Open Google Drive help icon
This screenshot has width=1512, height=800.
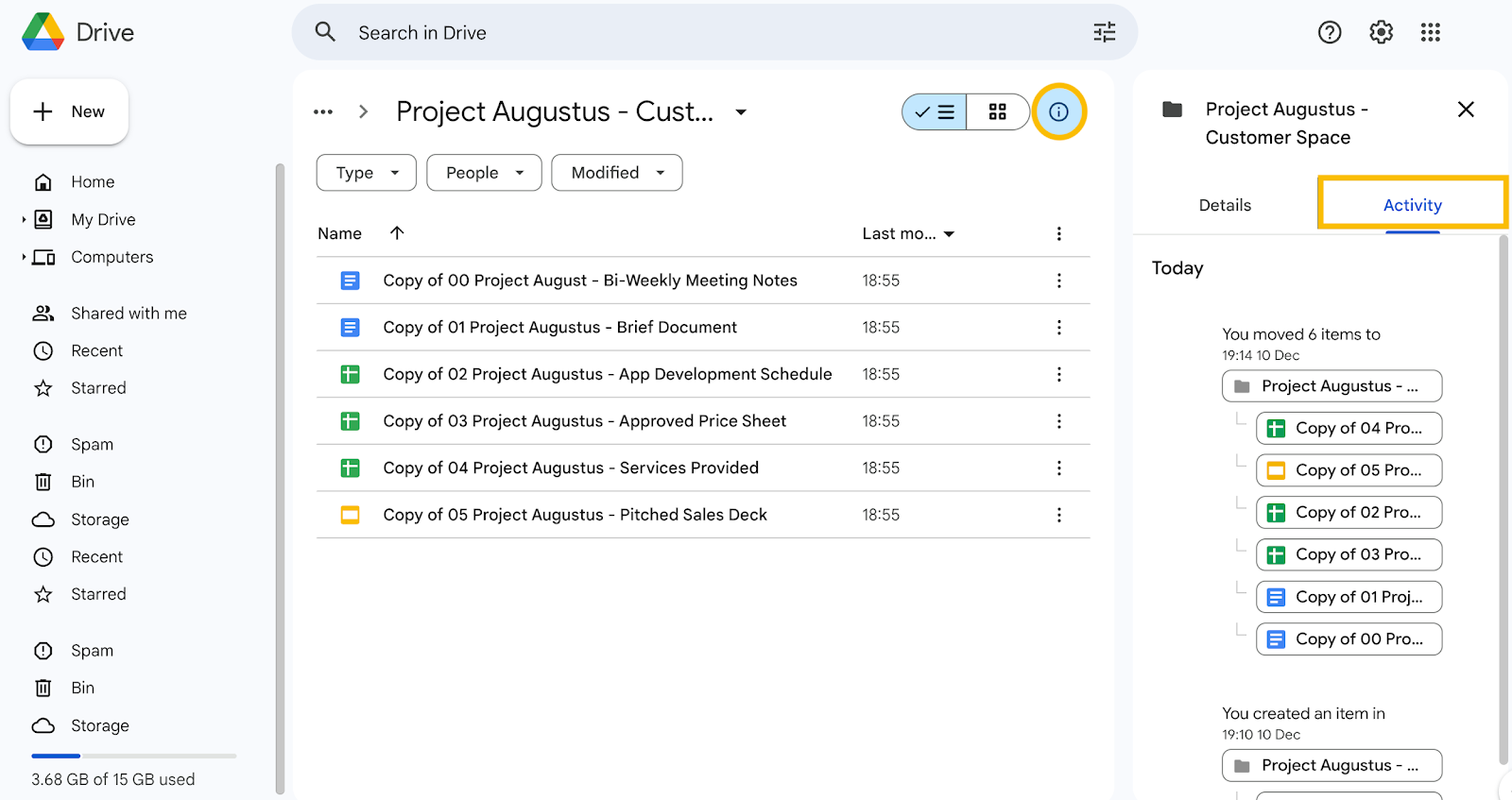(x=1330, y=33)
